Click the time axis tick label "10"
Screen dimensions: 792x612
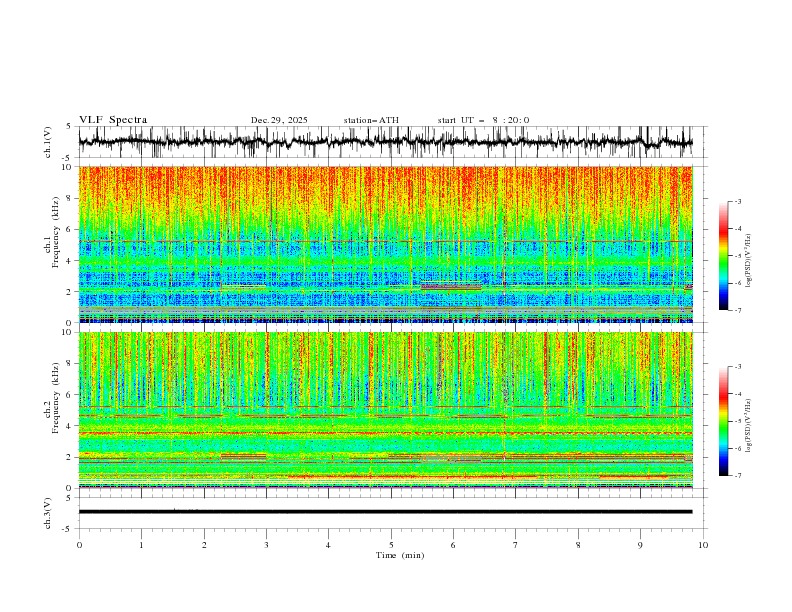point(703,545)
